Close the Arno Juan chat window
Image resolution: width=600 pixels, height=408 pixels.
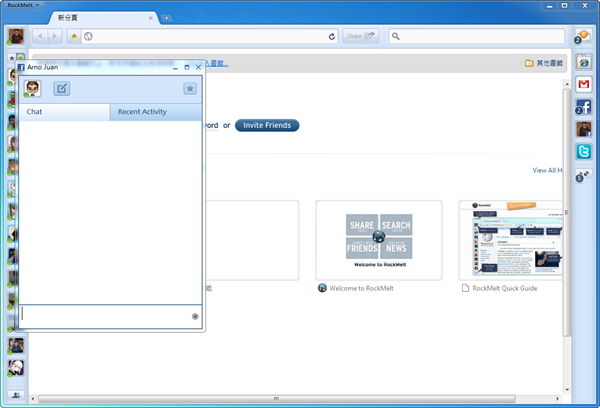coord(198,67)
